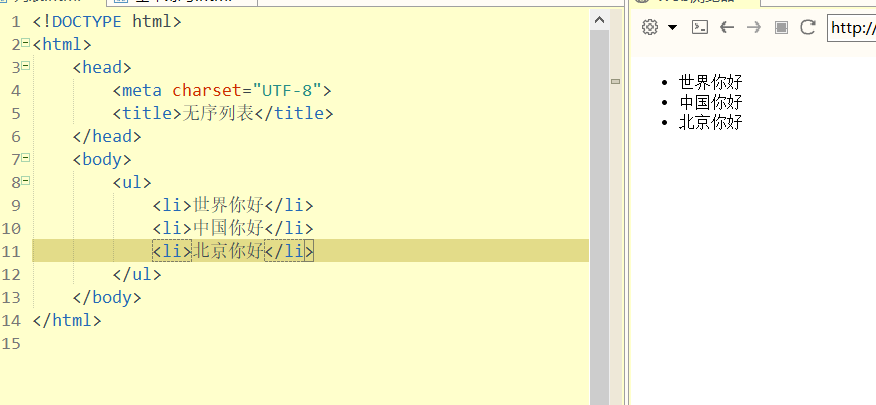The image size is (876, 405).
Task: Go back using the left arrow icon
Action: pos(727,27)
